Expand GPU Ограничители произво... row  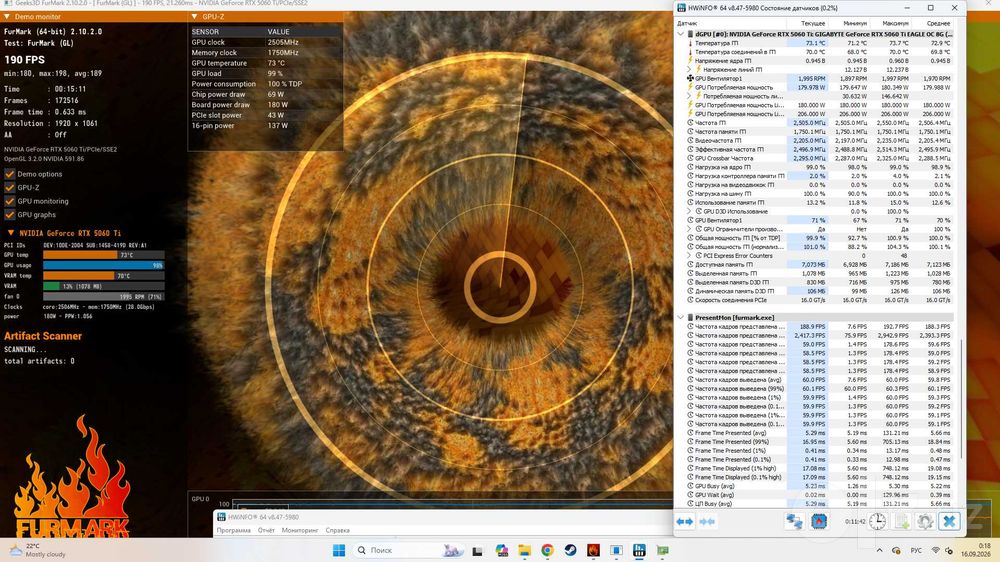pyautogui.click(x=689, y=229)
